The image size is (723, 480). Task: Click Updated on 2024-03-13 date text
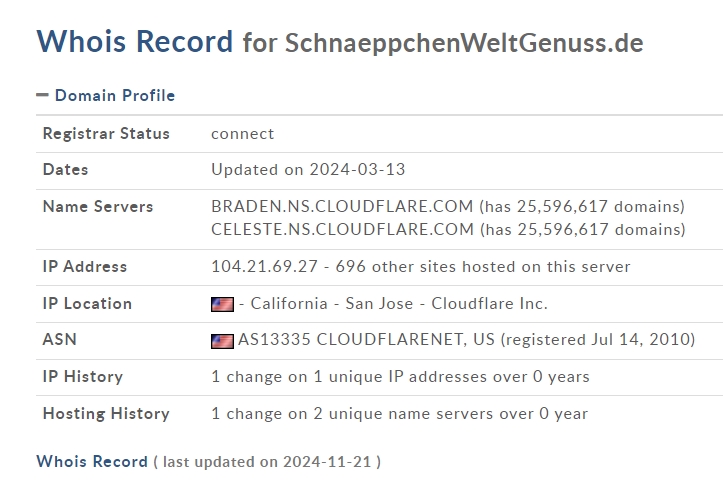[308, 170]
